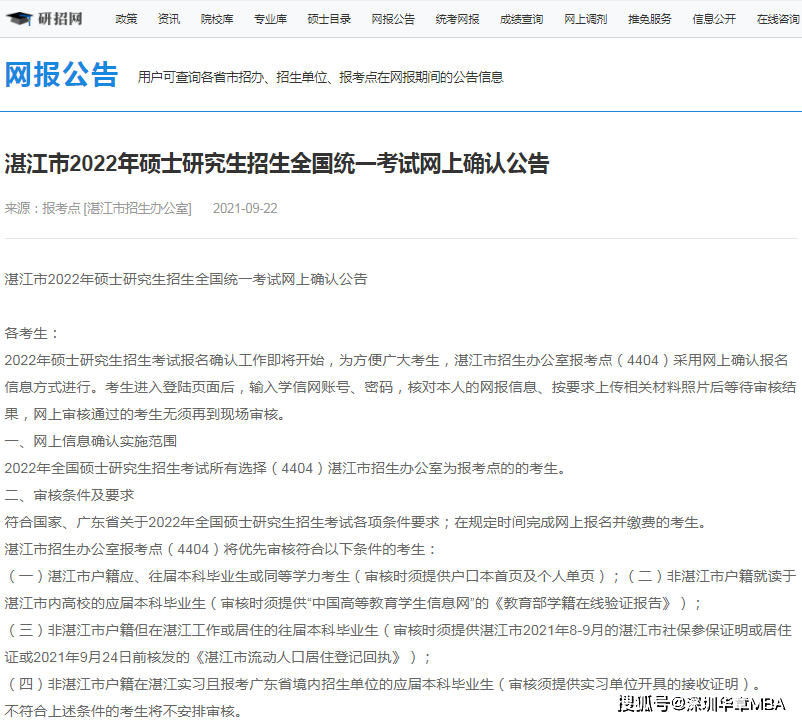Open 院校库 in the navigation bar
Viewport: 802px width, 721px height.
pos(216,19)
